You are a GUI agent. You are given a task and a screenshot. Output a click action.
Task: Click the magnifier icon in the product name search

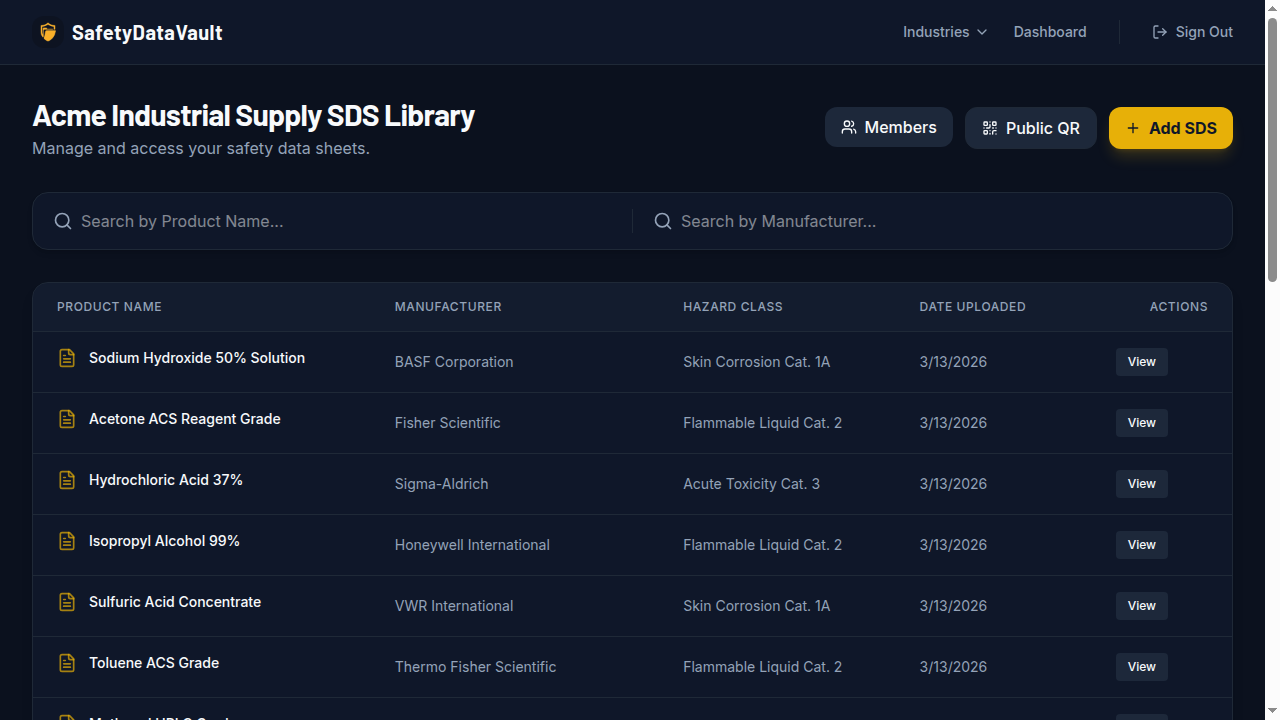tap(62, 220)
